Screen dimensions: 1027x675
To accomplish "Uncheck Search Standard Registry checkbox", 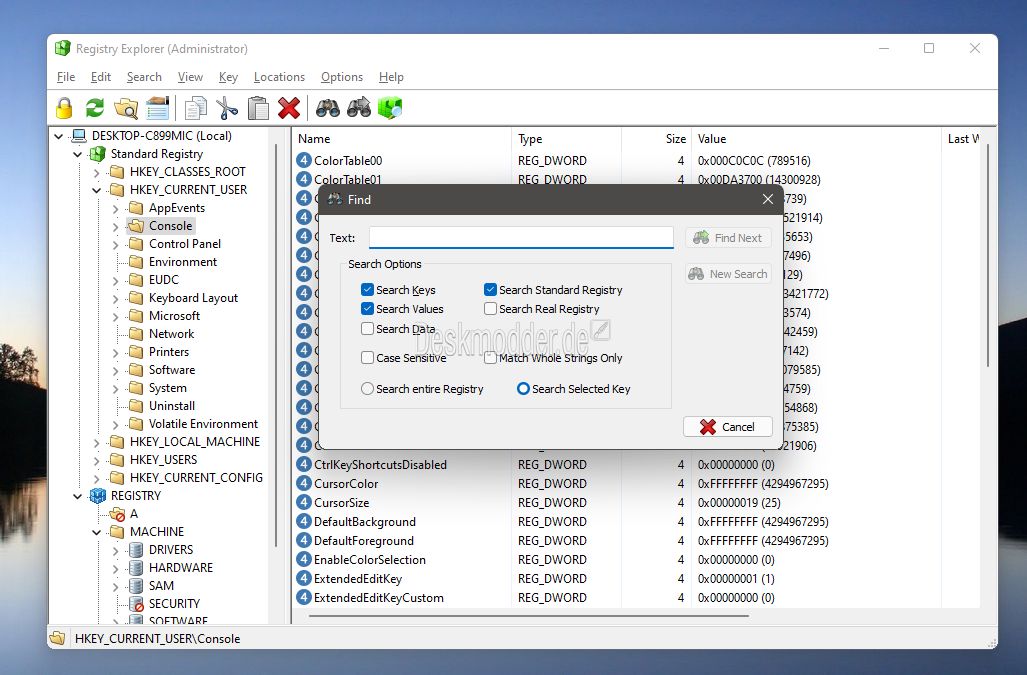I will tap(491, 289).
